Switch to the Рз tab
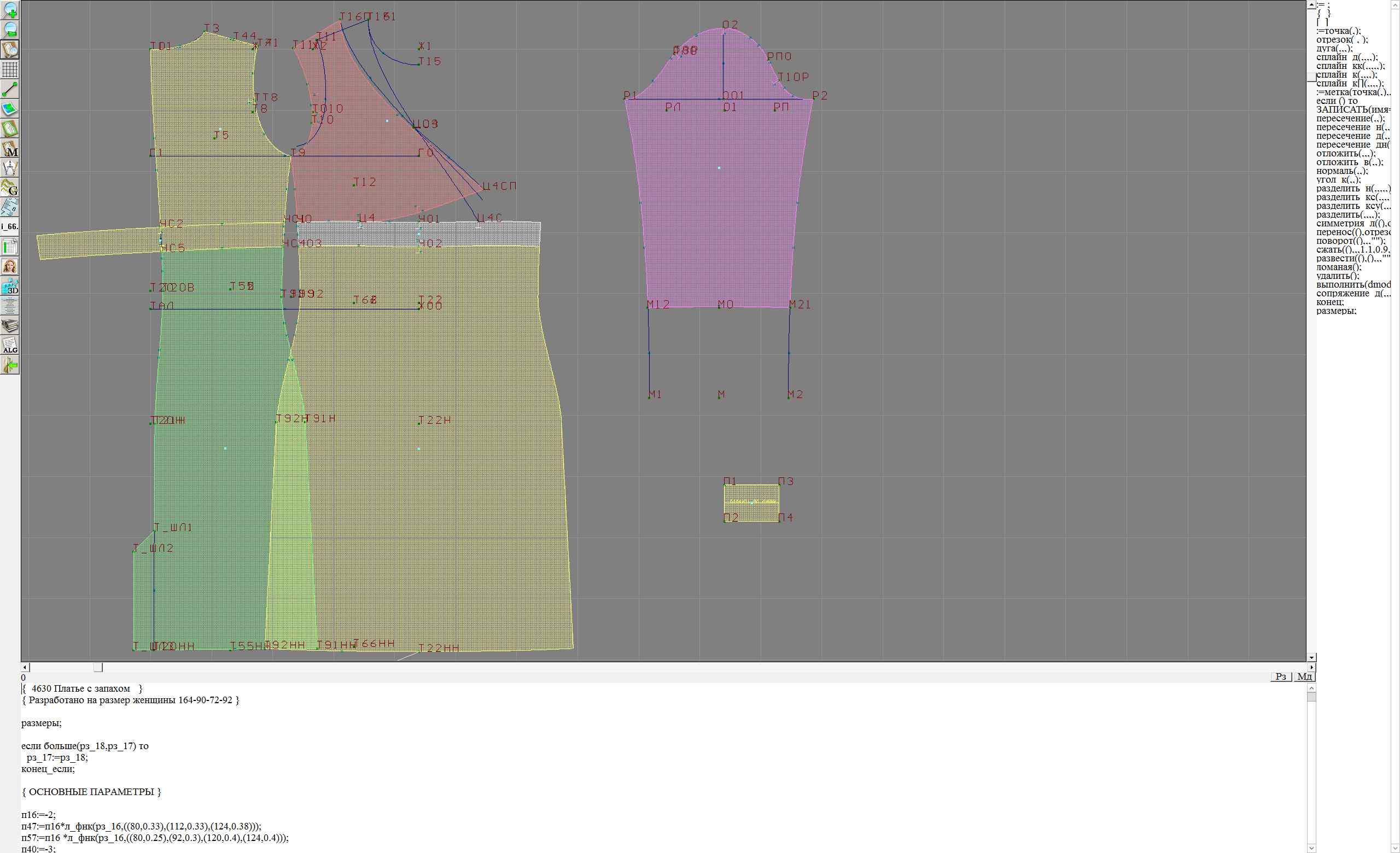 click(1281, 676)
